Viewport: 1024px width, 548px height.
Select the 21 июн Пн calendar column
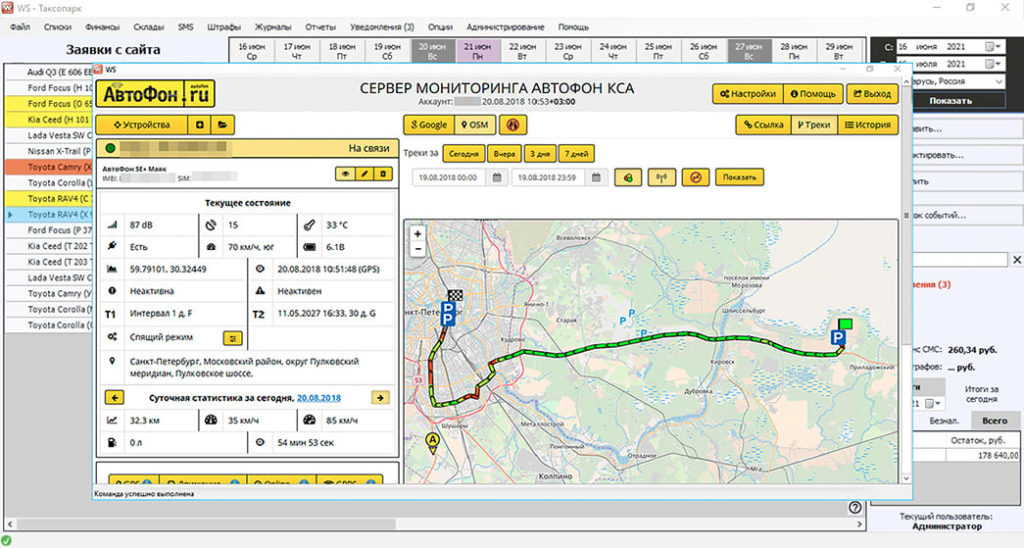[x=477, y=51]
